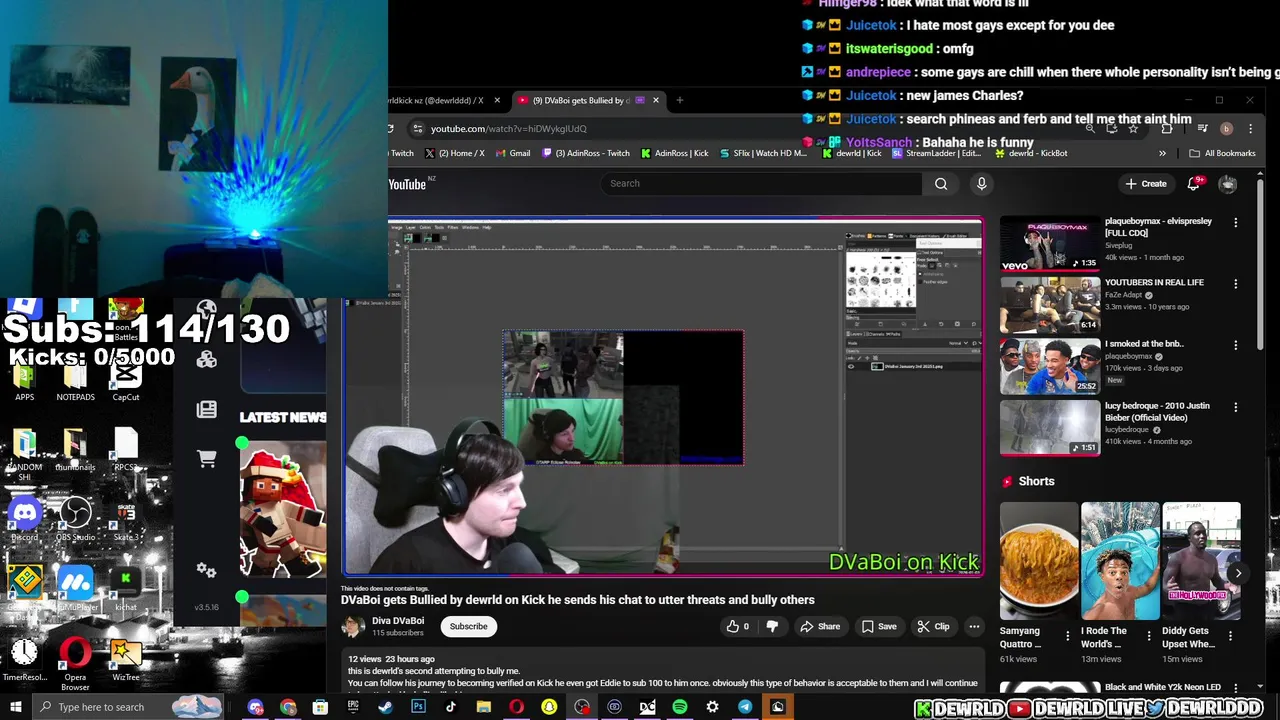Click the YouTube search field
The image size is (1280, 720).
(760, 183)
